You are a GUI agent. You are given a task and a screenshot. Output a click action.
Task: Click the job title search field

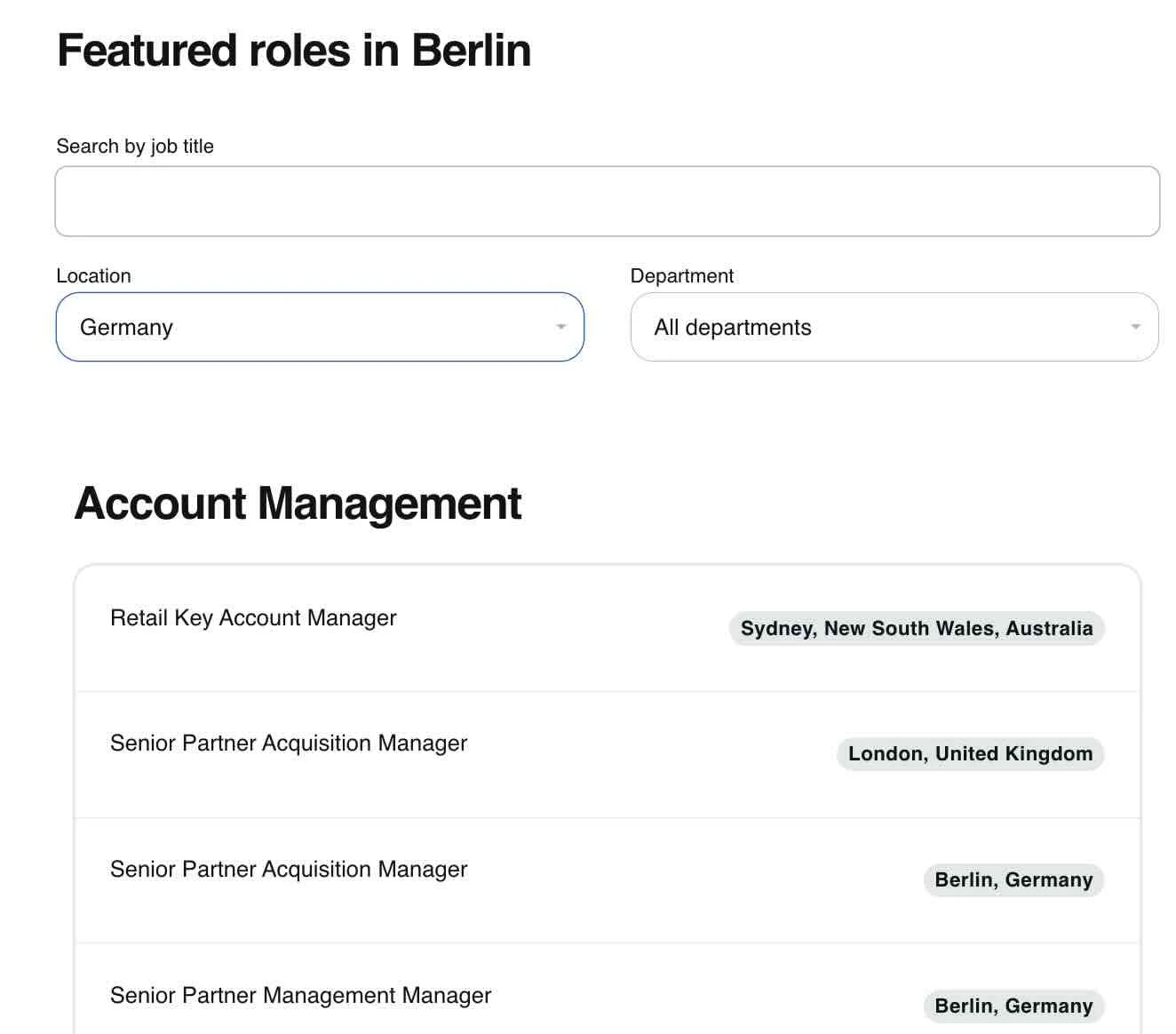pos(608,200)
